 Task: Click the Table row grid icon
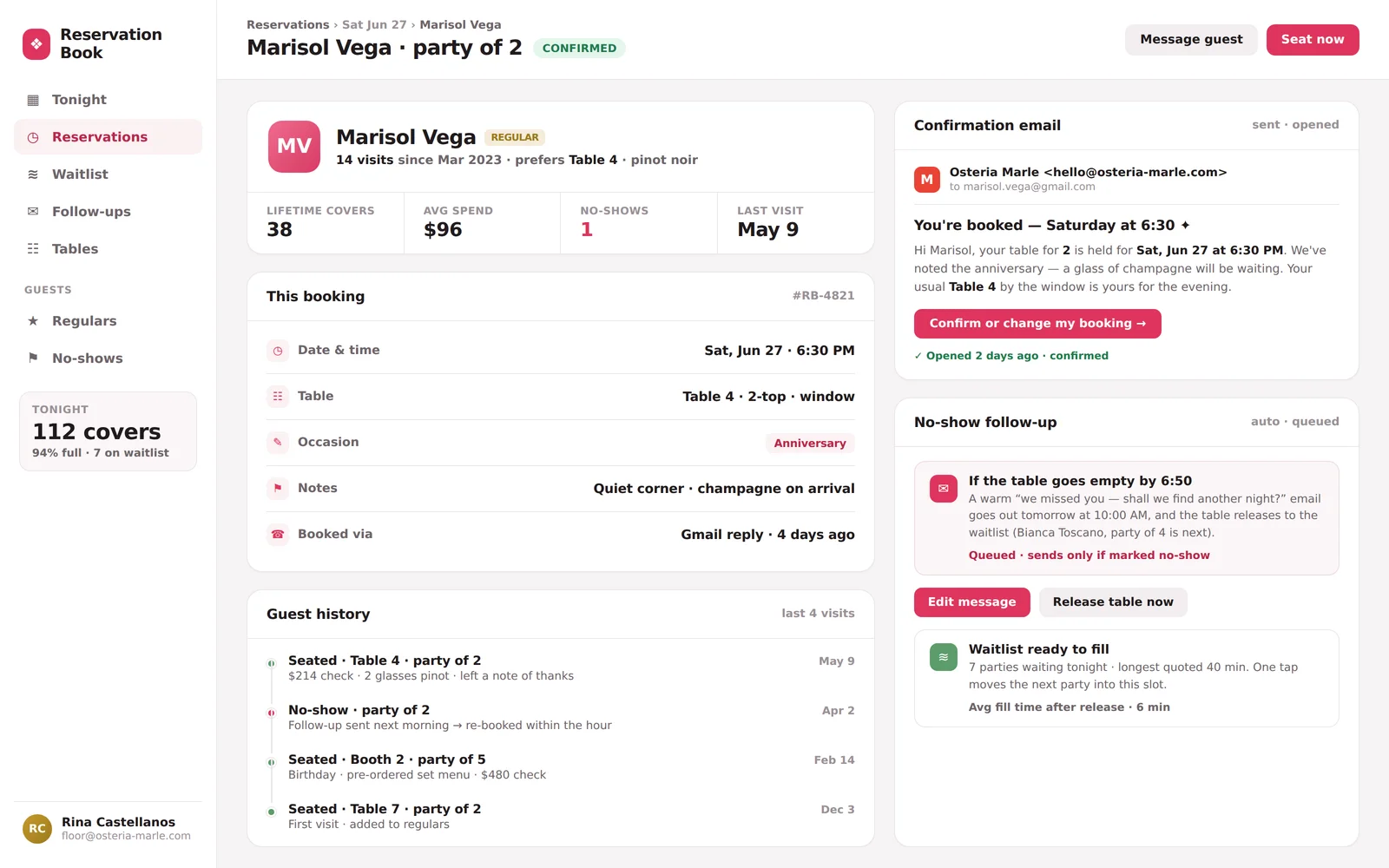click(x=278, y=397)
